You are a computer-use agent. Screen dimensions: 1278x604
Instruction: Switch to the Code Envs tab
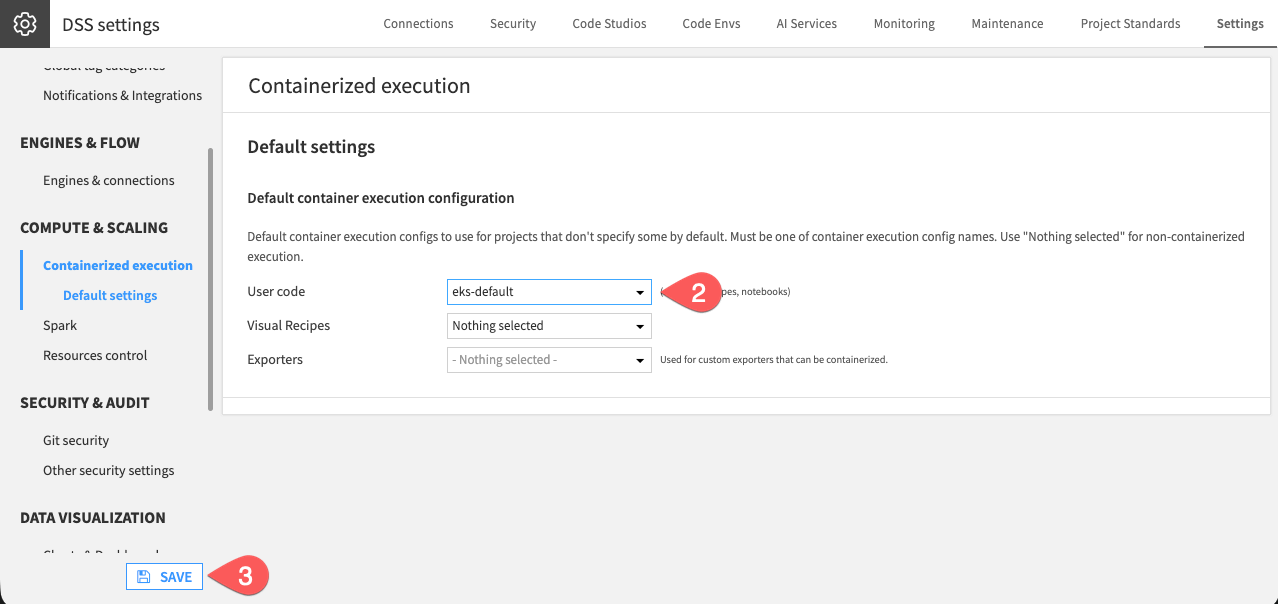[711, 24]
